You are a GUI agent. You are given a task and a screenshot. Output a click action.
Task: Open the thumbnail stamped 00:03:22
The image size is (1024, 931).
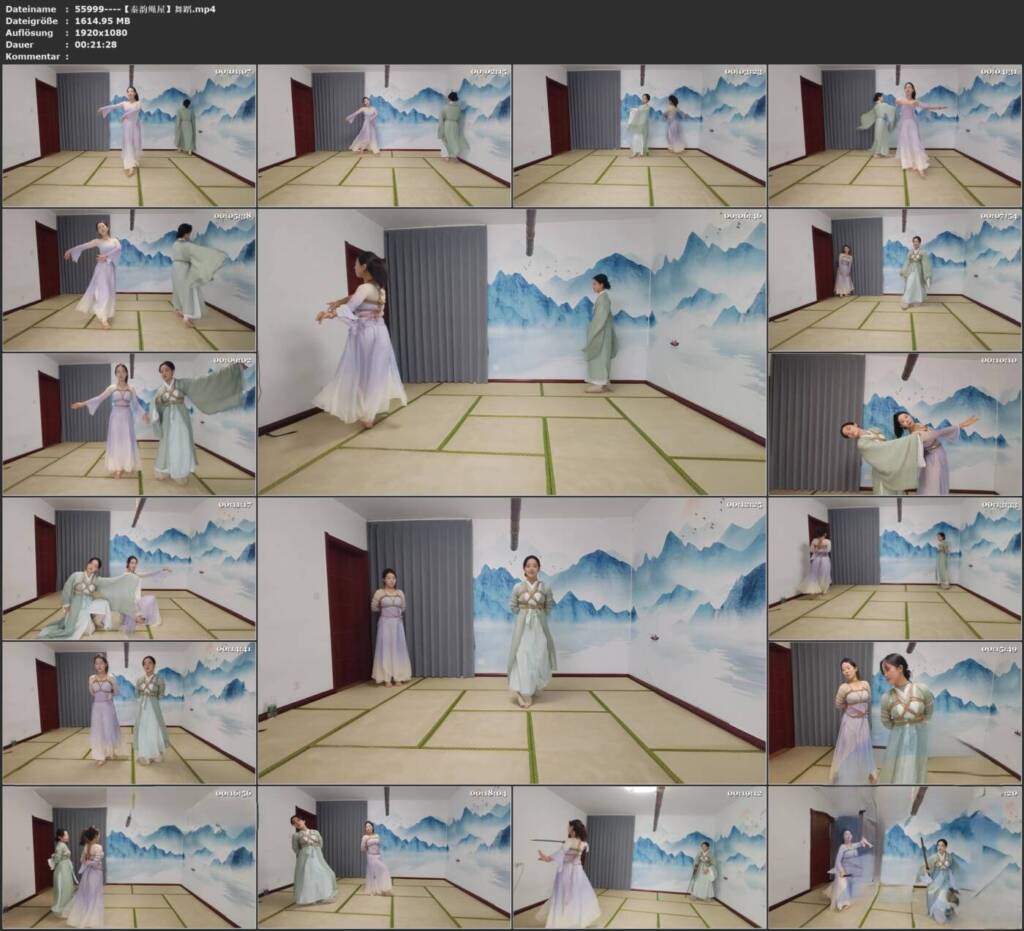(639, 136)
